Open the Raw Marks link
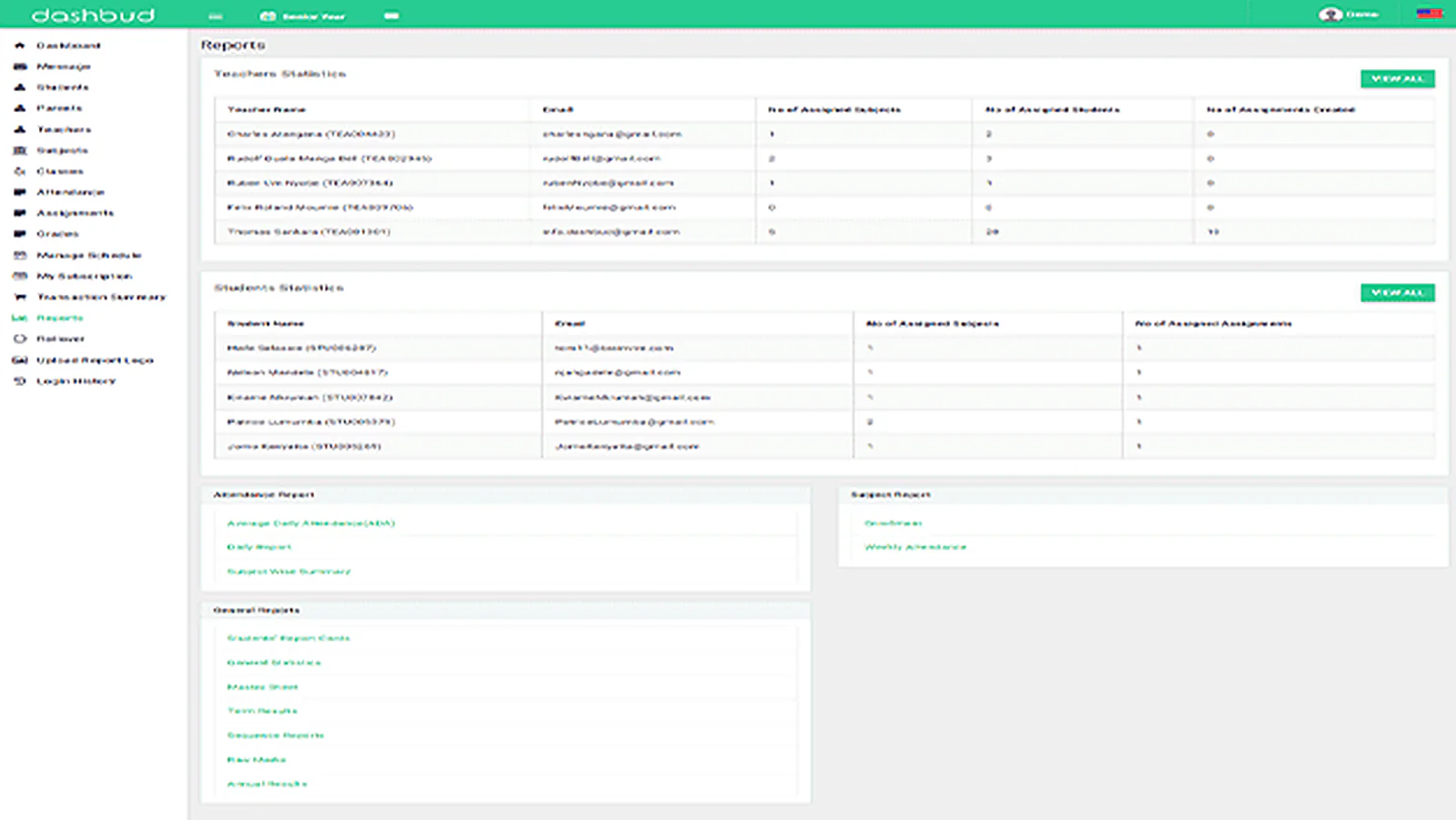The image size is (1456, 820). tap(257, 760)
